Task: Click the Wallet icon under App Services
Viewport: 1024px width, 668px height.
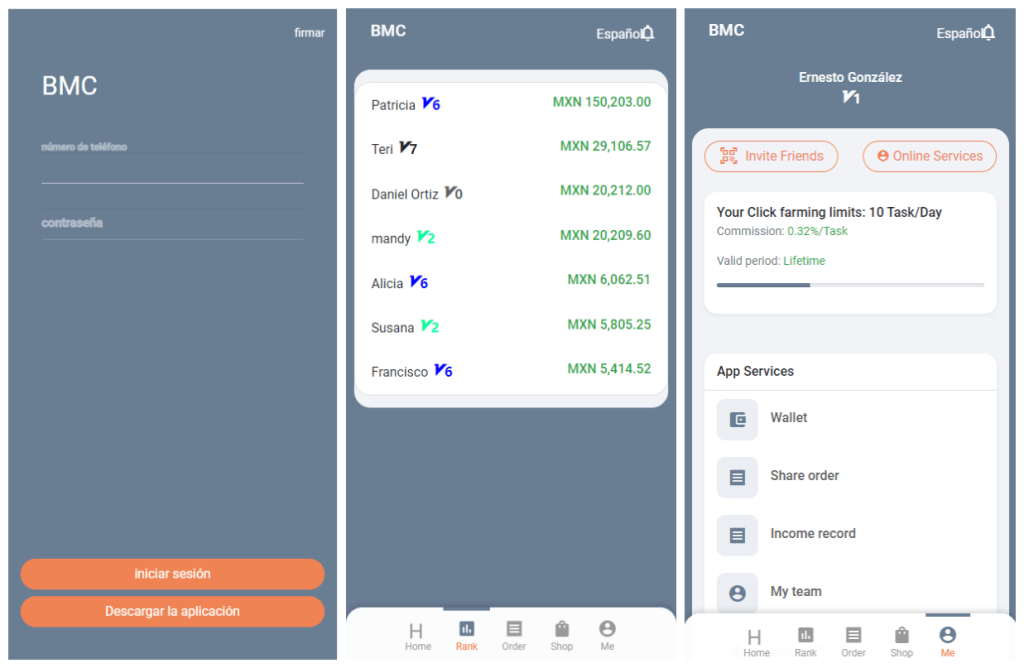Action: (737, 419)
